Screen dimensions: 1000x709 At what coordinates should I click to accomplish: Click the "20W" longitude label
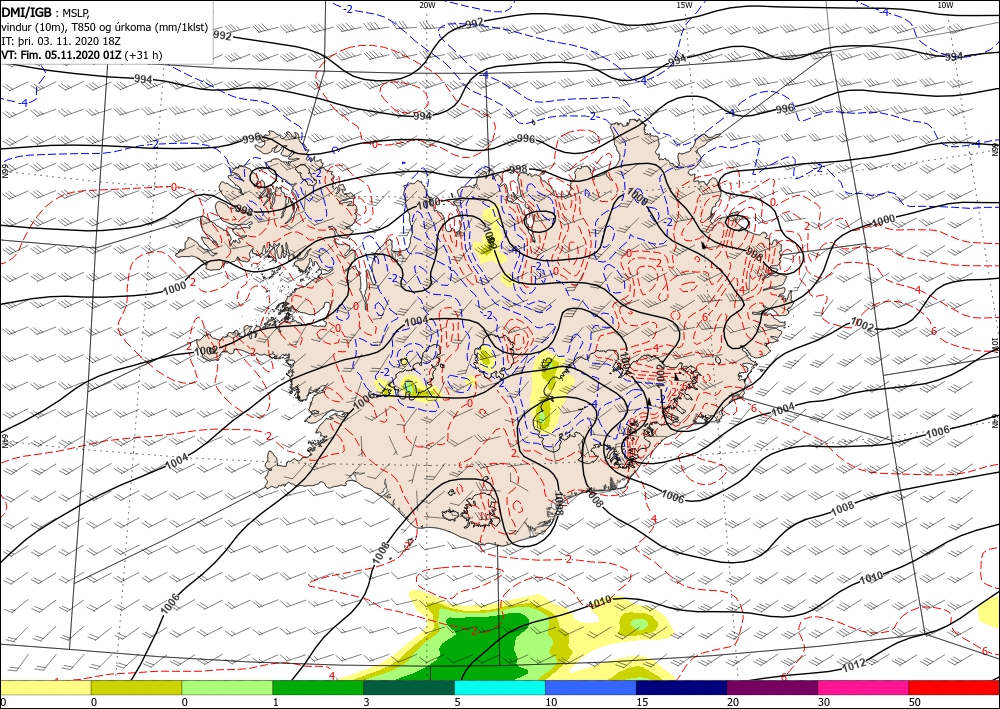pyautogui.click(x=427, y=5)
